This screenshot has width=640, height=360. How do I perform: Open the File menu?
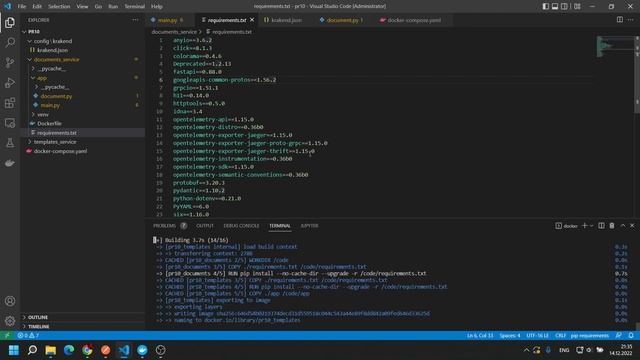22,7
